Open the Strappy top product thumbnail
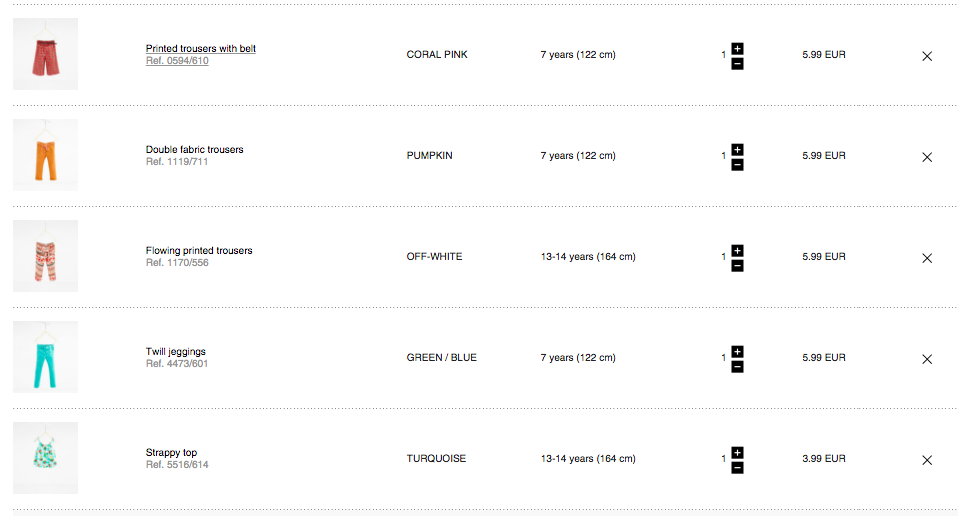This screenshot has width=962, height=516. (45, 459)
